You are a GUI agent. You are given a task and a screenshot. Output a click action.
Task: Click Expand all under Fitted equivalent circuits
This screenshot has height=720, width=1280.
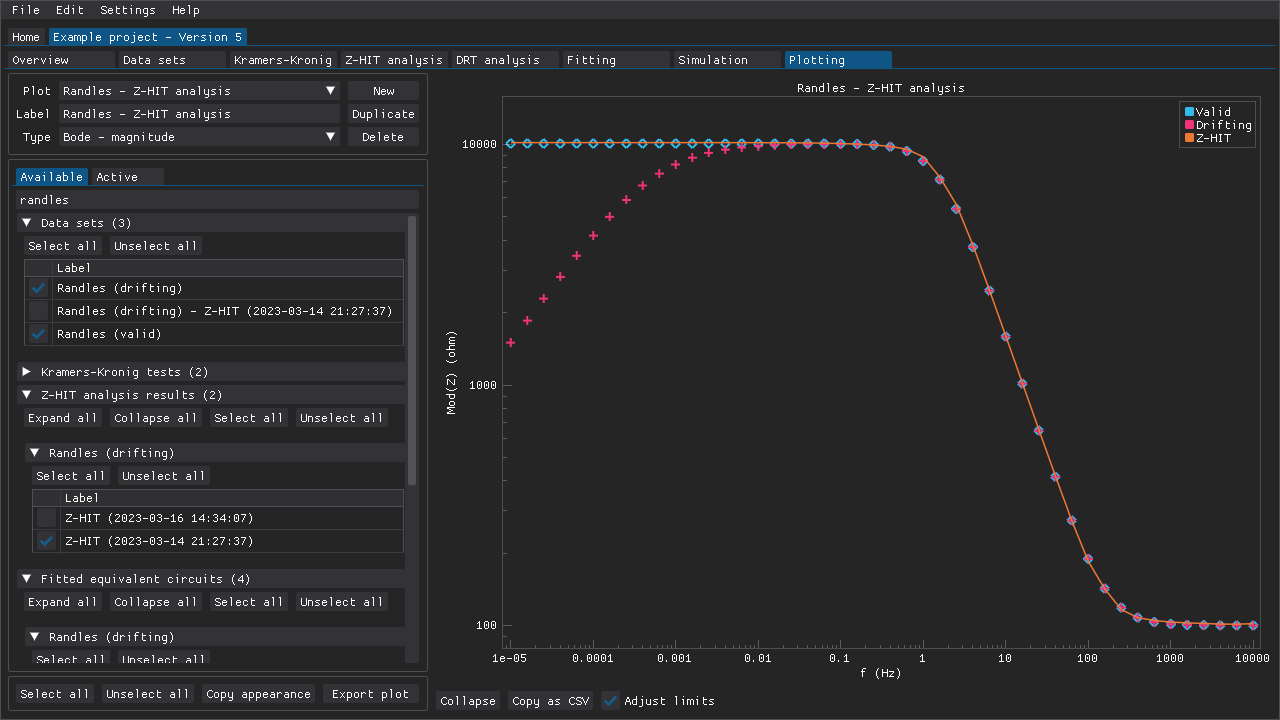coord(63,602)
